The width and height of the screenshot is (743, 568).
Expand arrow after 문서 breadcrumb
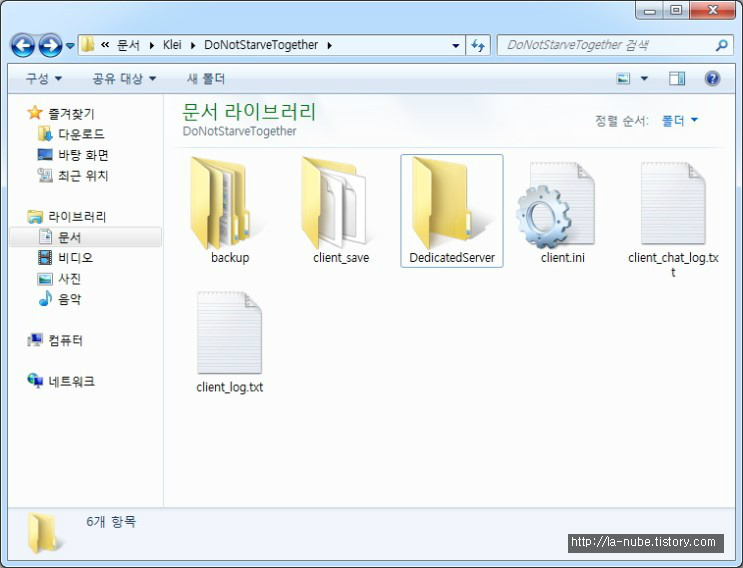point(152,45)
